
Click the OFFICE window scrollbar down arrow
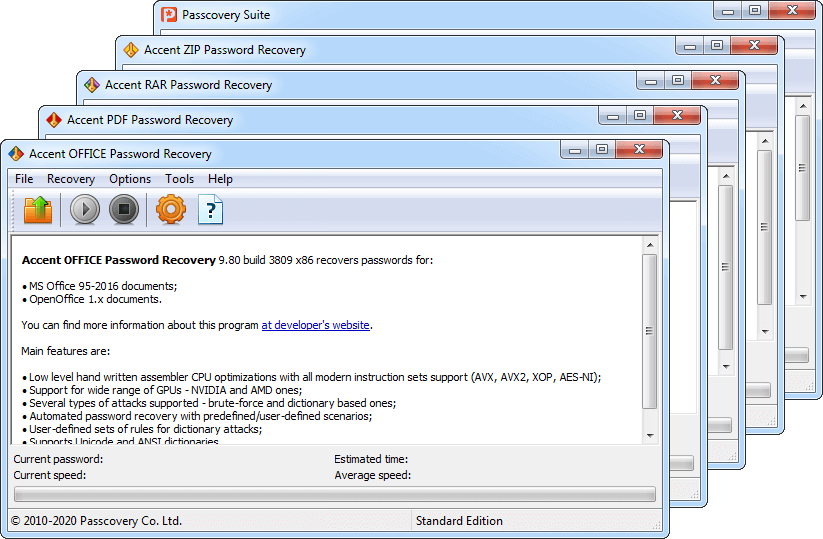point(650,436)
